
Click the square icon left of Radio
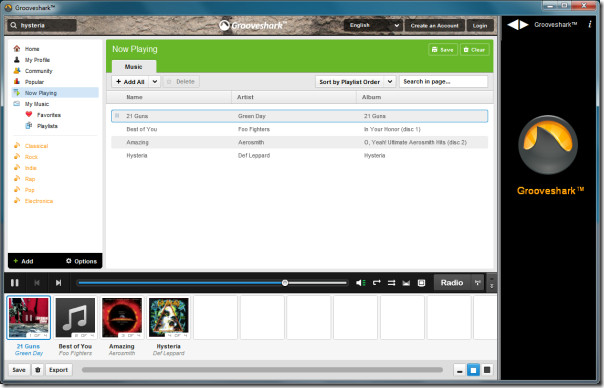421,283
